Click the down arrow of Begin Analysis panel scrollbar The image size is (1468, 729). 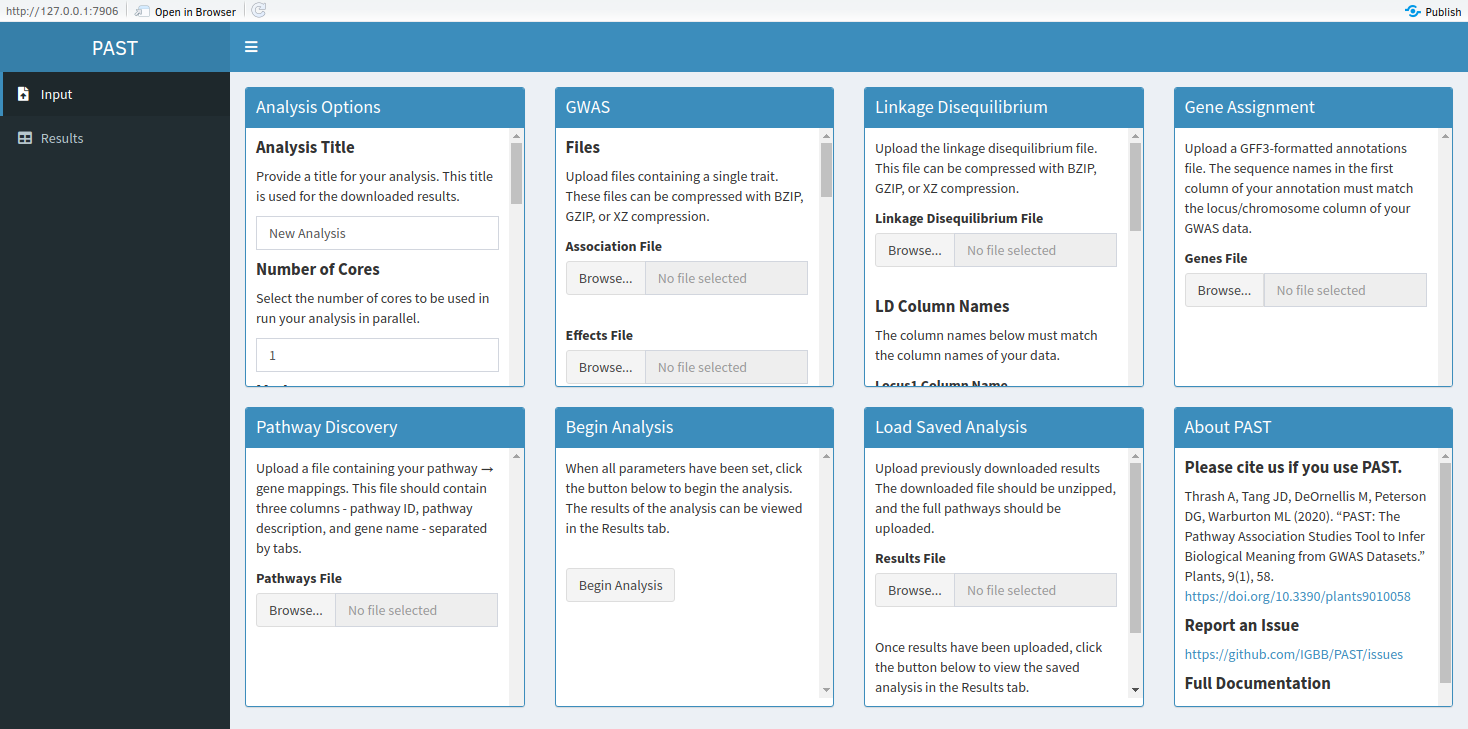click(826, 689)
